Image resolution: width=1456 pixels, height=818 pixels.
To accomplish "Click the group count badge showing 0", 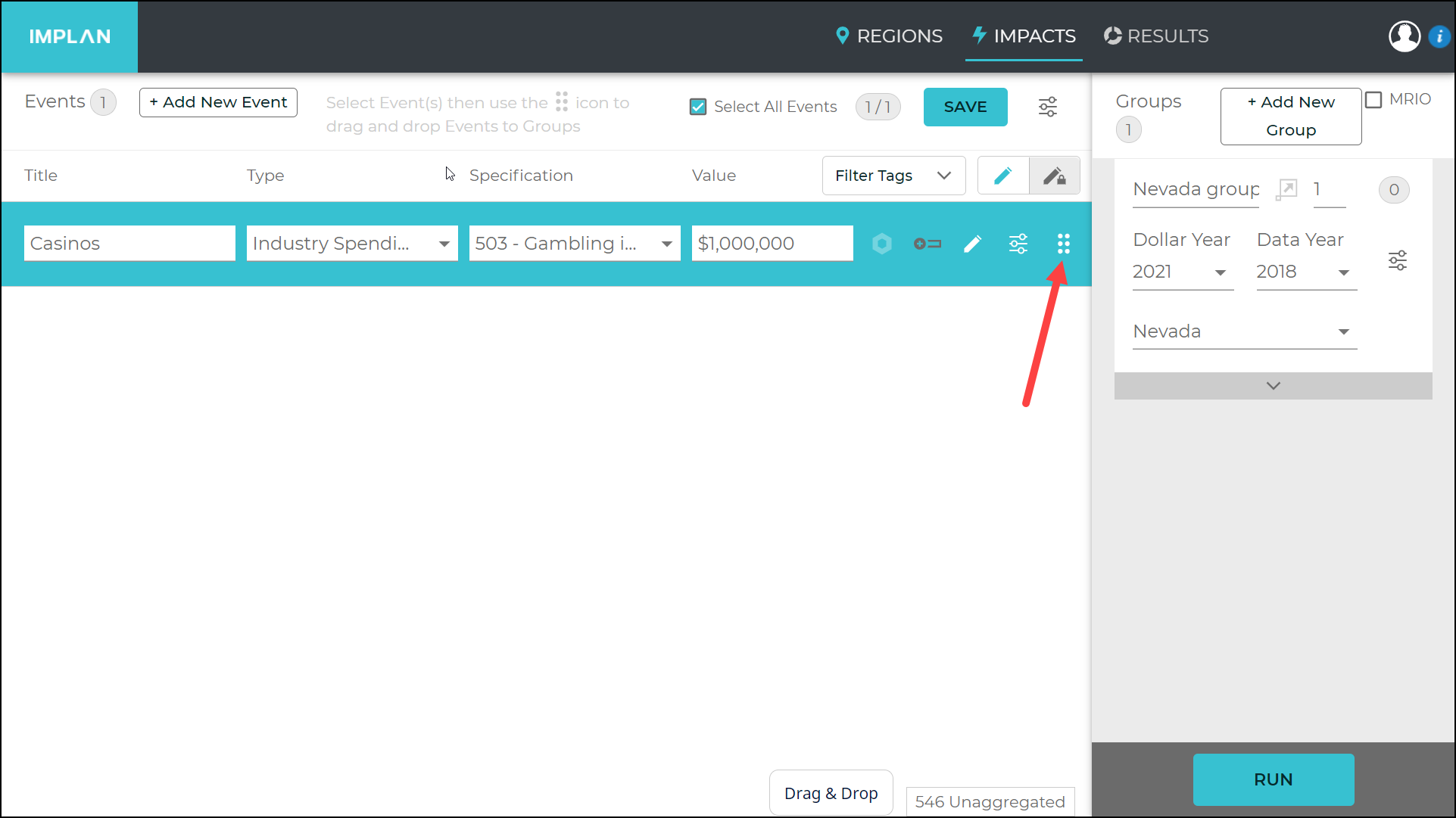I will [x=1394, y=190].
